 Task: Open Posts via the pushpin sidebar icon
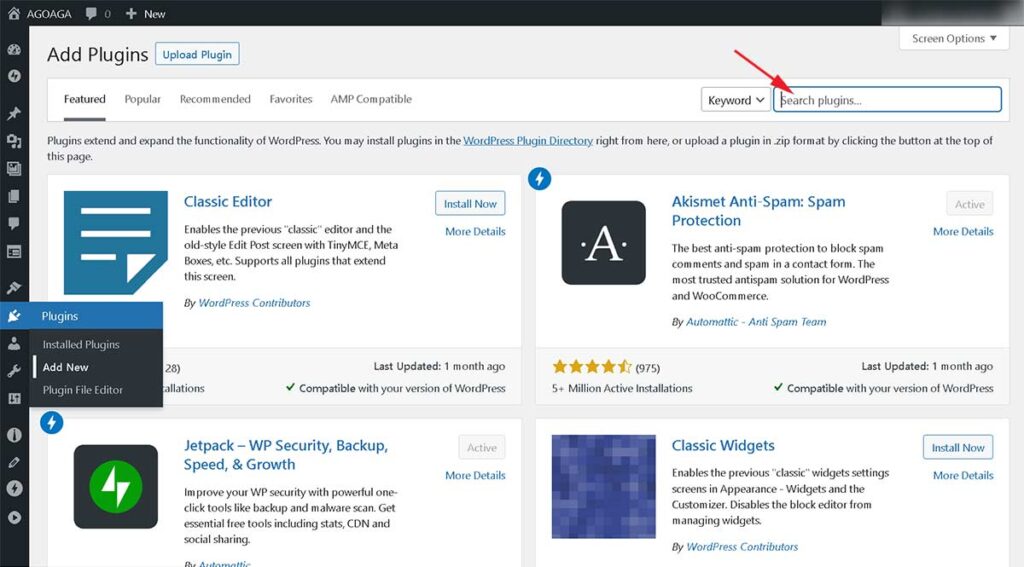point(14,114)
